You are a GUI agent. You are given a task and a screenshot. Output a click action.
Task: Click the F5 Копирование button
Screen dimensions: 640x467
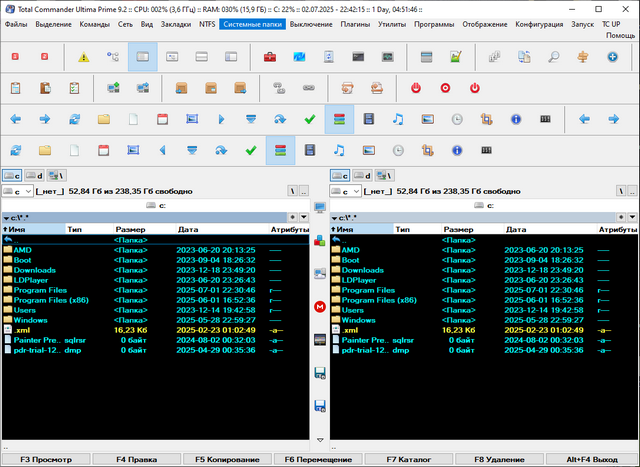tap(227, 459)
